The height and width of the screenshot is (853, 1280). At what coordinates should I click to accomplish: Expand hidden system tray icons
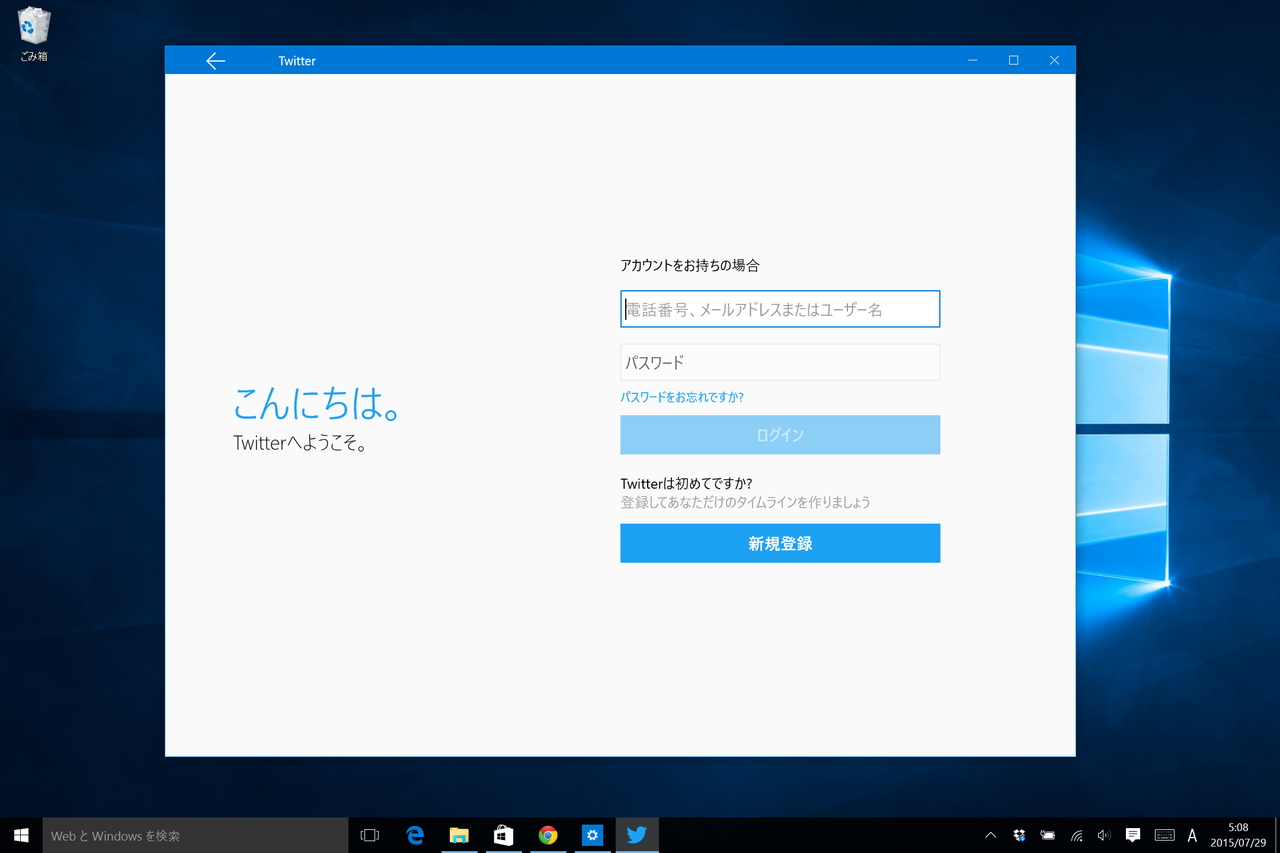click(990, 835)
